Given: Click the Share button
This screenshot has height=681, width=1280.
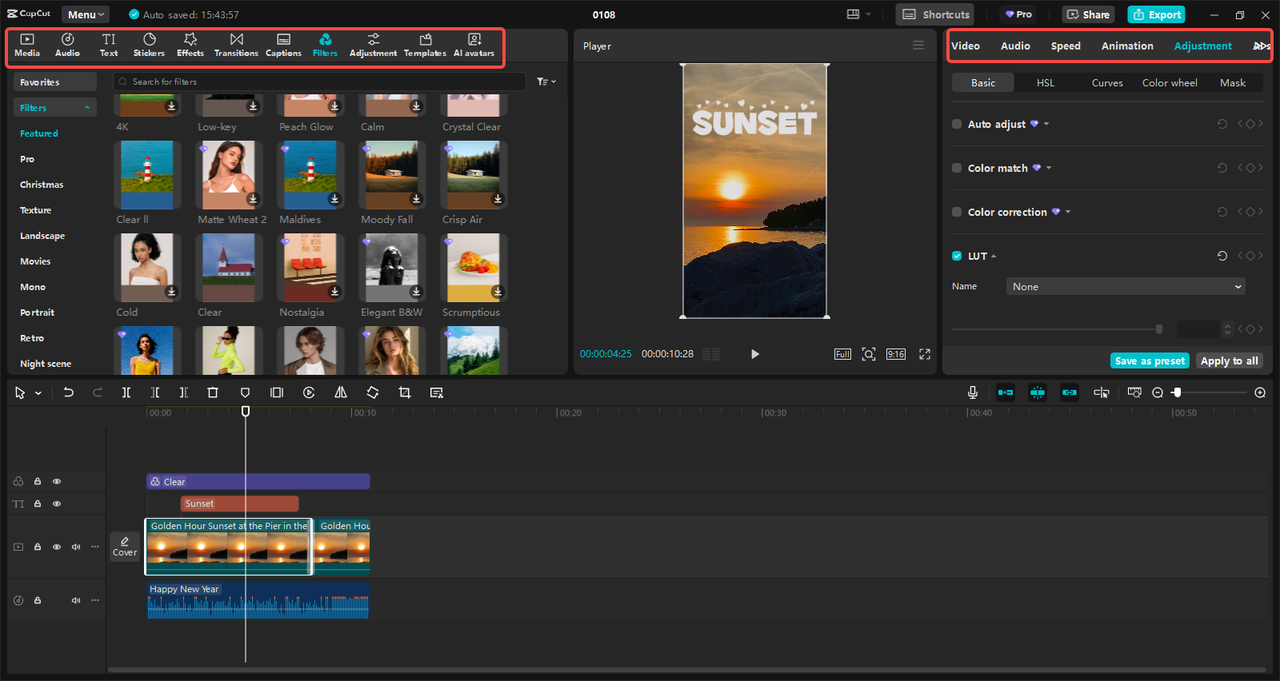Looking at the screenshot, I should (x=1087, y=15).
